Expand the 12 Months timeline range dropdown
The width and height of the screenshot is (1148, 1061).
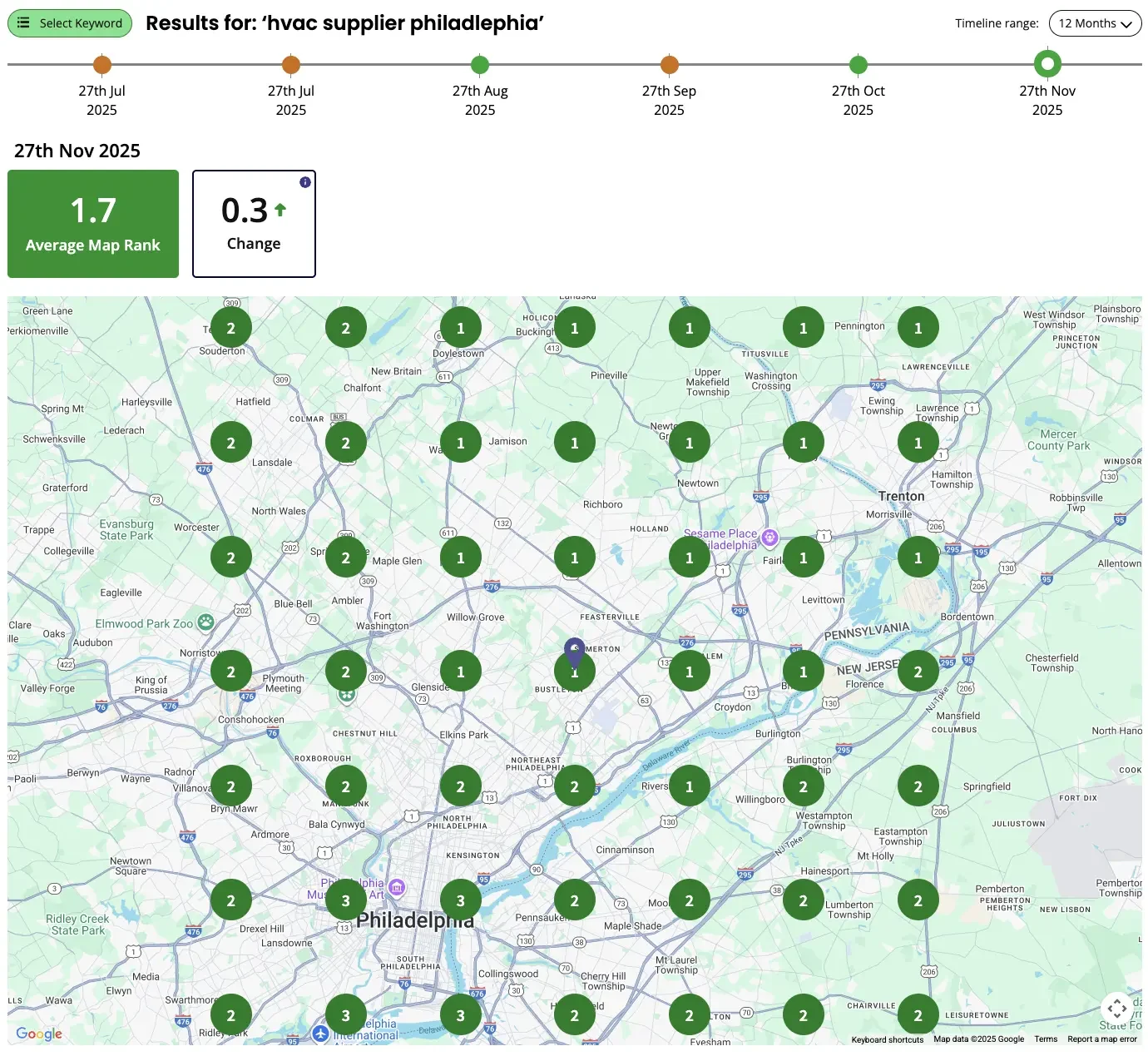(1094, 23)
